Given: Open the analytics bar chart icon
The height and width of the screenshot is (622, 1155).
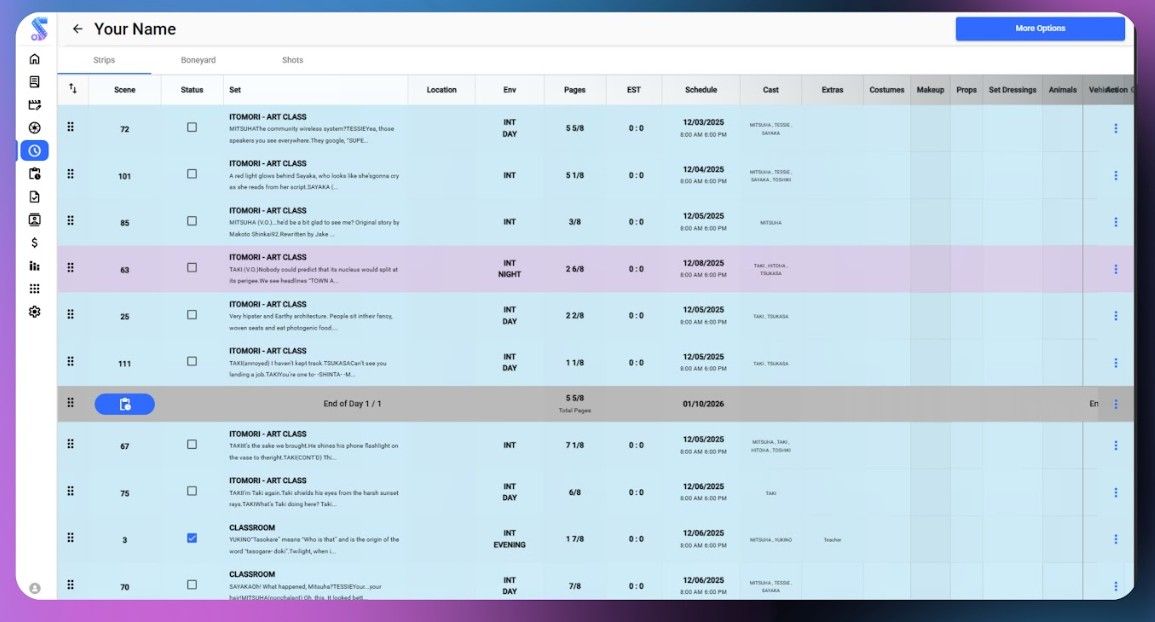Looking at the screenshot, I should pyautogui.click(x=34, y=265).
